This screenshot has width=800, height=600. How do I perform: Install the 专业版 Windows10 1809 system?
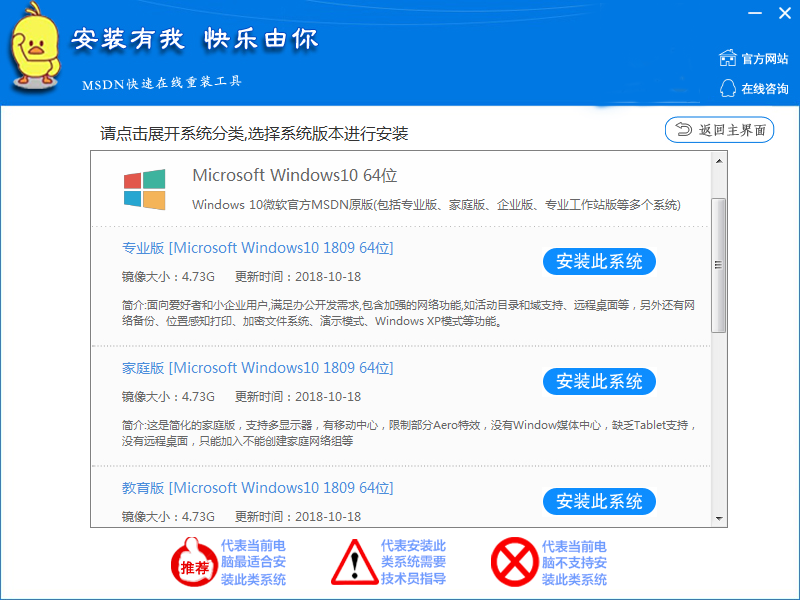599,262
